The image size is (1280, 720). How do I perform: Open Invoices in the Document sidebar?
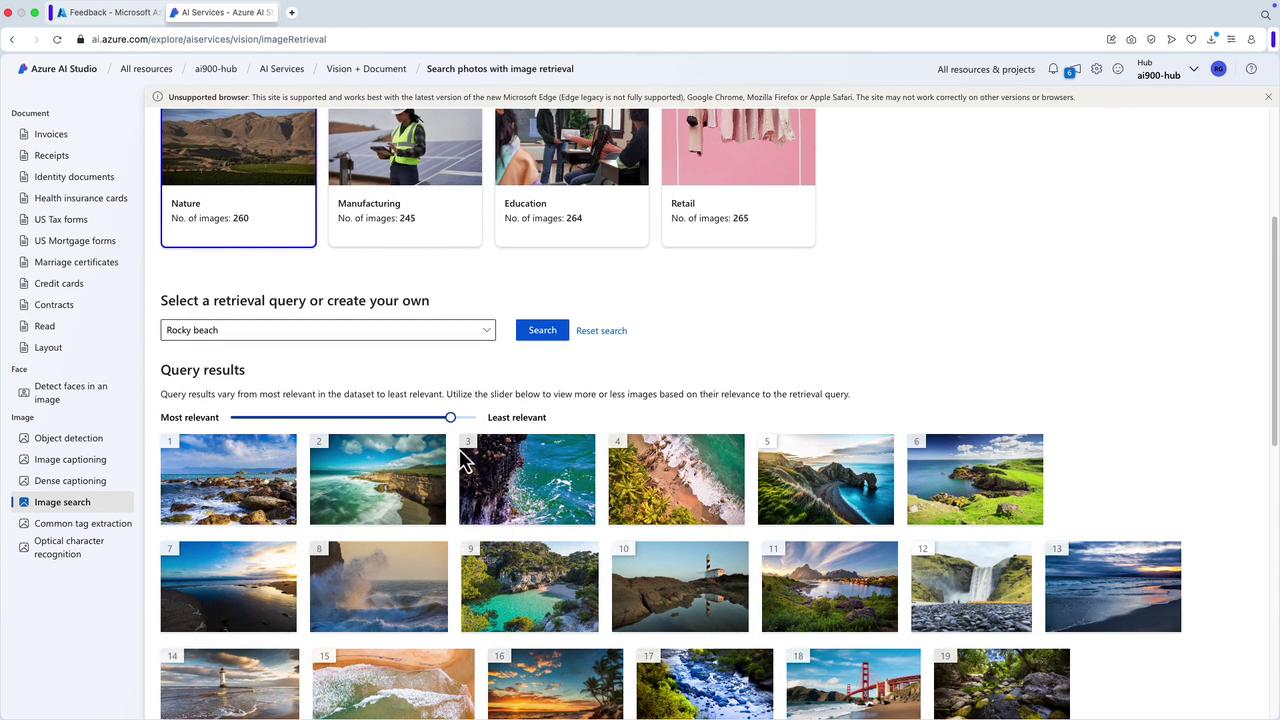[51, 134]
